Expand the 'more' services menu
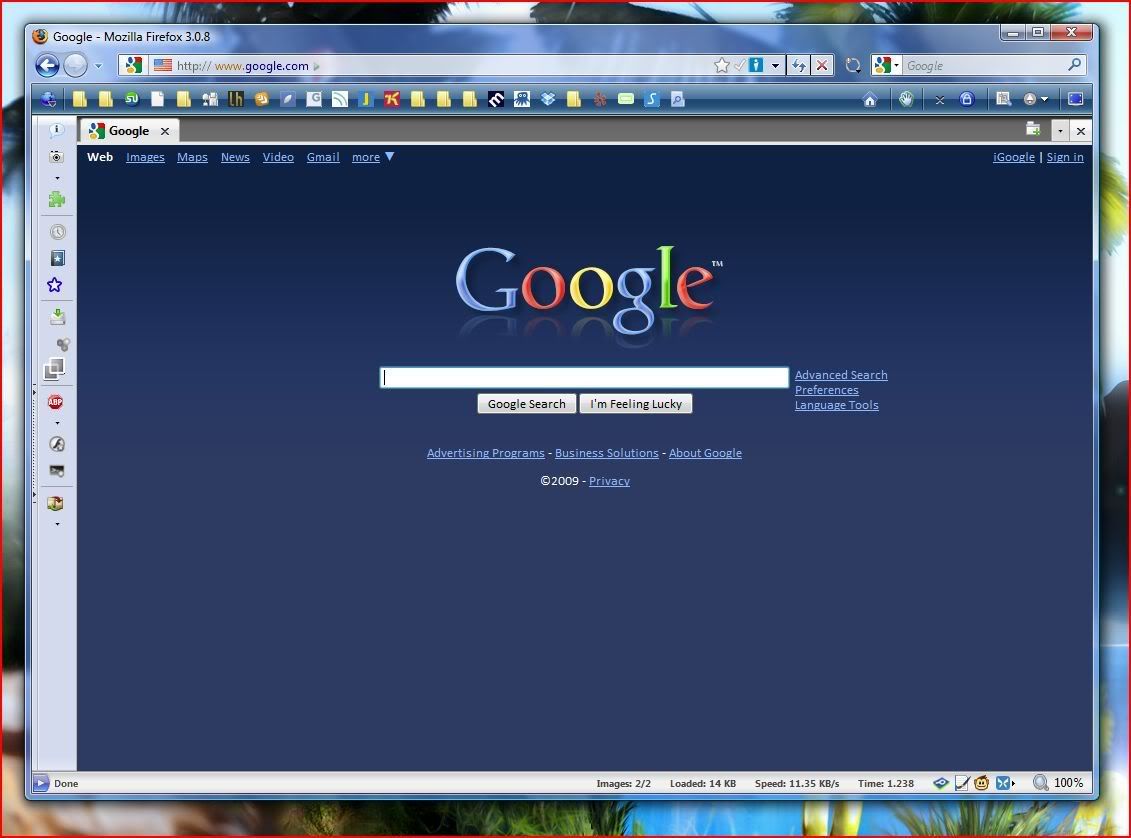The image size is (1131, 838). tap(372, 157)
